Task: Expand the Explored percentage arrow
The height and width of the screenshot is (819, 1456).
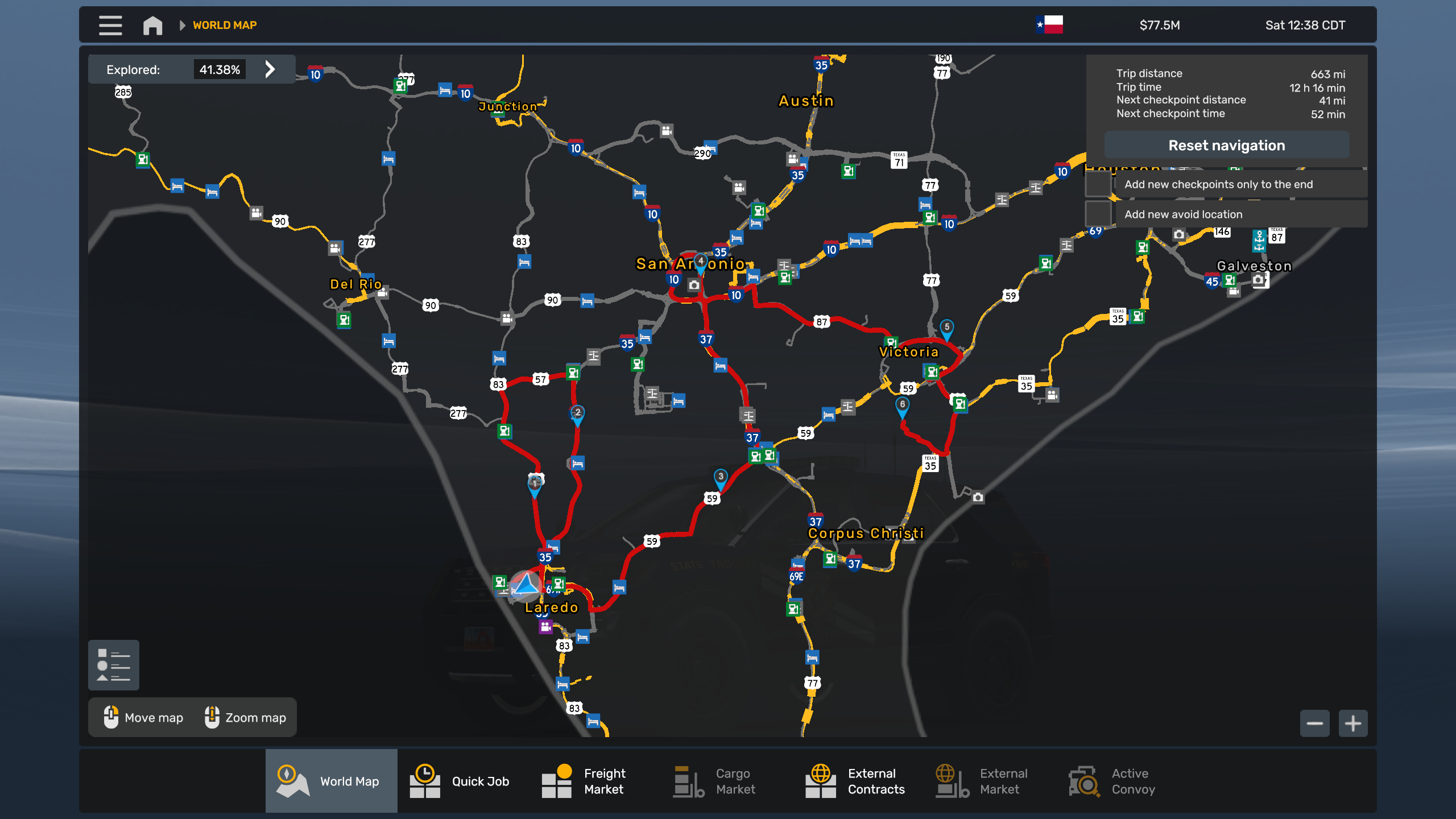Action: (x=270, y=69)
